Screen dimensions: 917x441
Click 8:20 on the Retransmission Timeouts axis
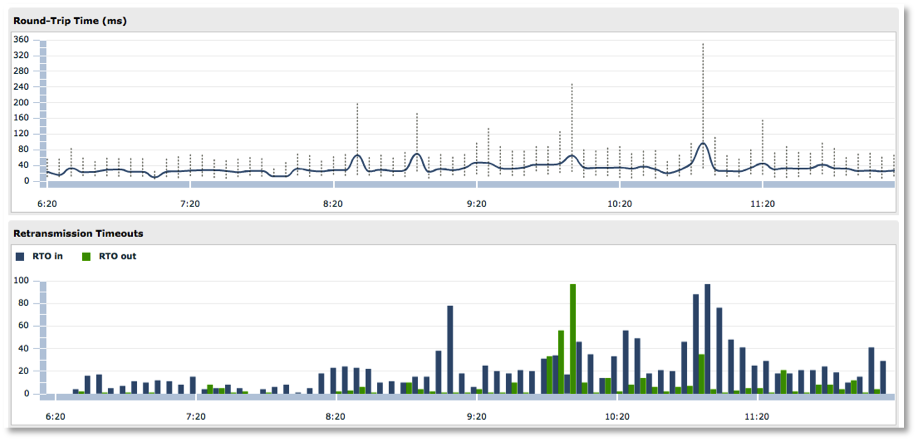pyautogui.click(x=336, y=416)
